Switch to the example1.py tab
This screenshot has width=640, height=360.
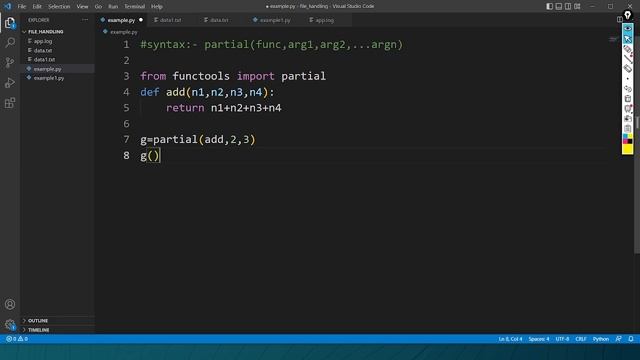(x=275, y=20)
